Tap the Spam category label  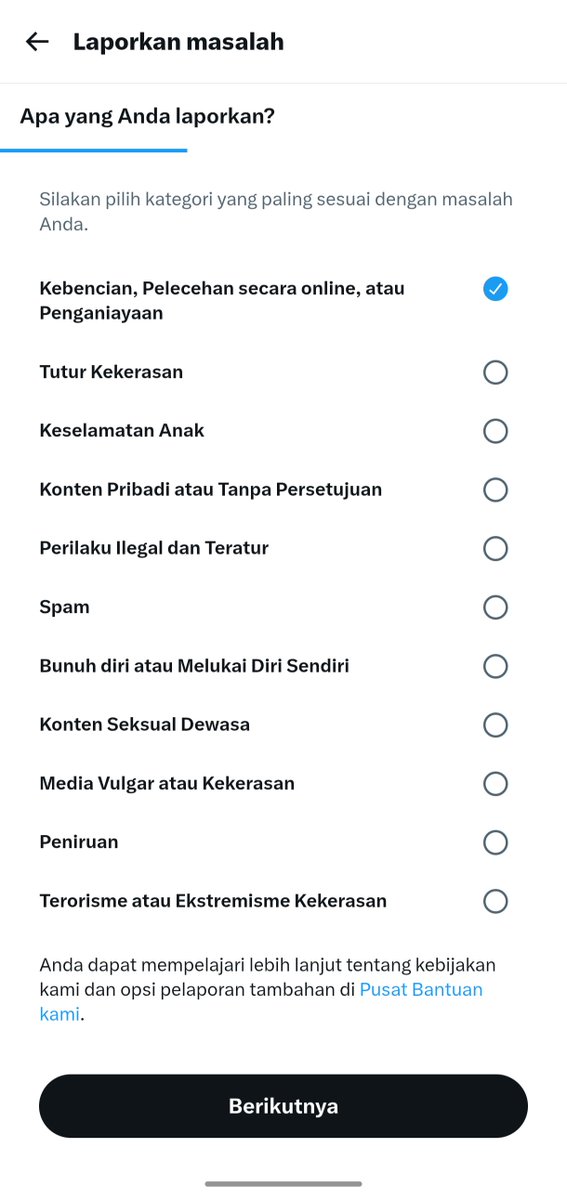pos(64,607)
